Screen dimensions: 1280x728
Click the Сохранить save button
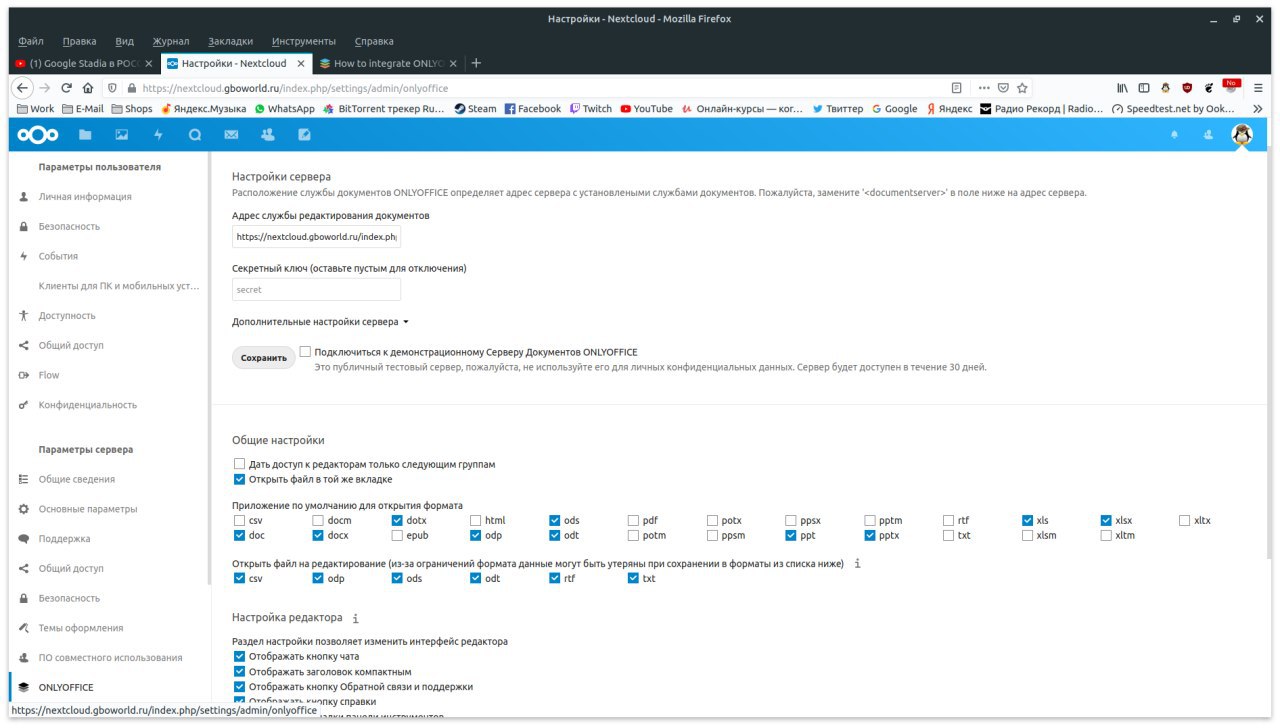coord(264,357)
